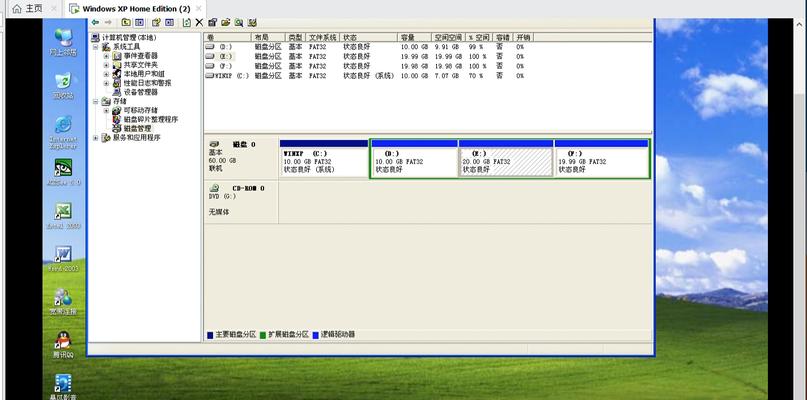Sort by the 状态 column header
This screenshot has width=807, height=400.
pos(369,38)
